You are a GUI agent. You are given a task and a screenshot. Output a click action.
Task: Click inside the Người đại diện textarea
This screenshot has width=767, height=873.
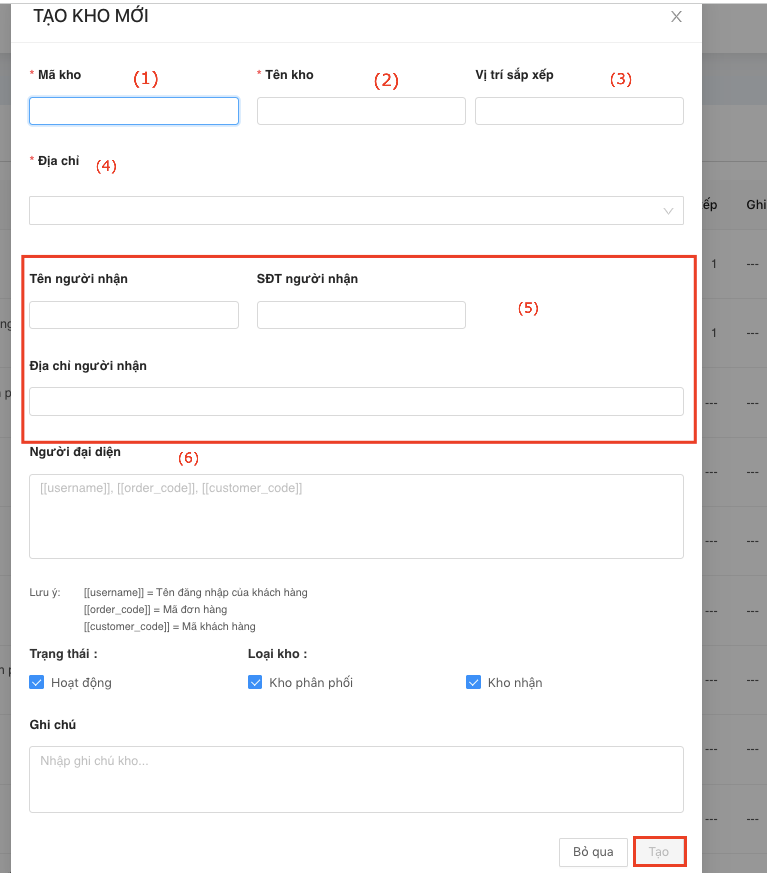pos(356,516)
